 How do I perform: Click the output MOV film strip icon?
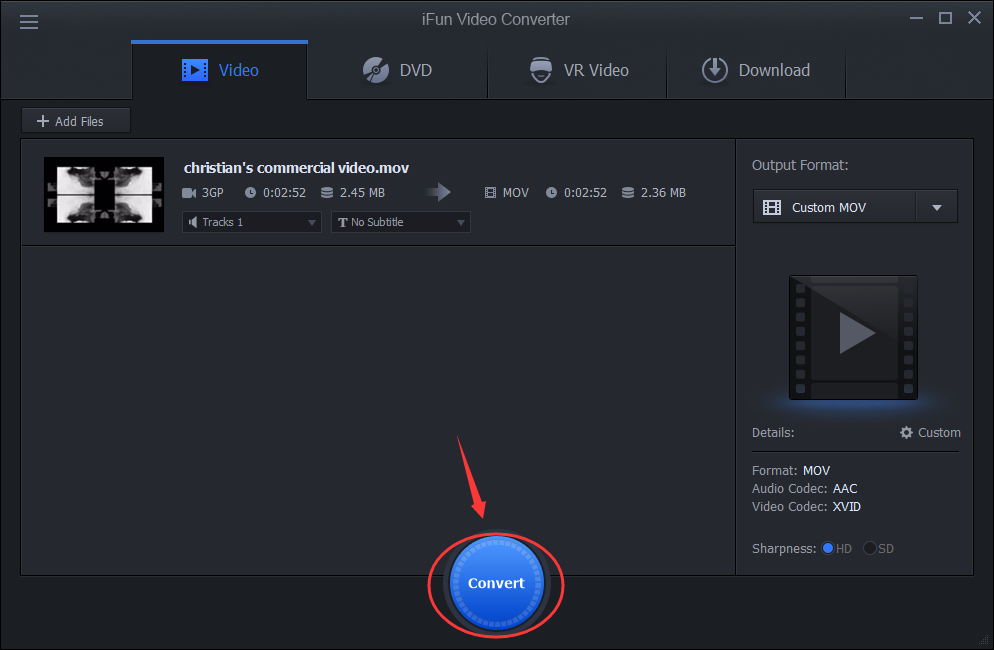[490, 193]
